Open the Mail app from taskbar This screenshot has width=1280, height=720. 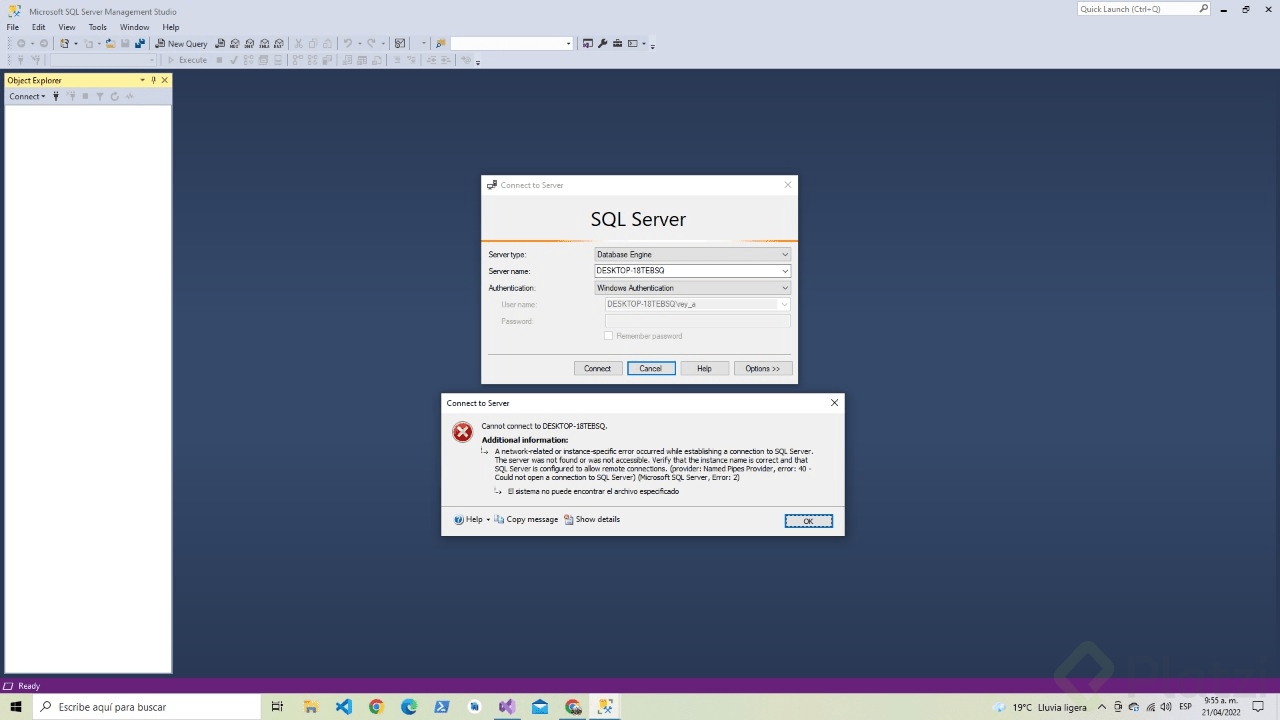pyautogui.click(x=540, y=707)
